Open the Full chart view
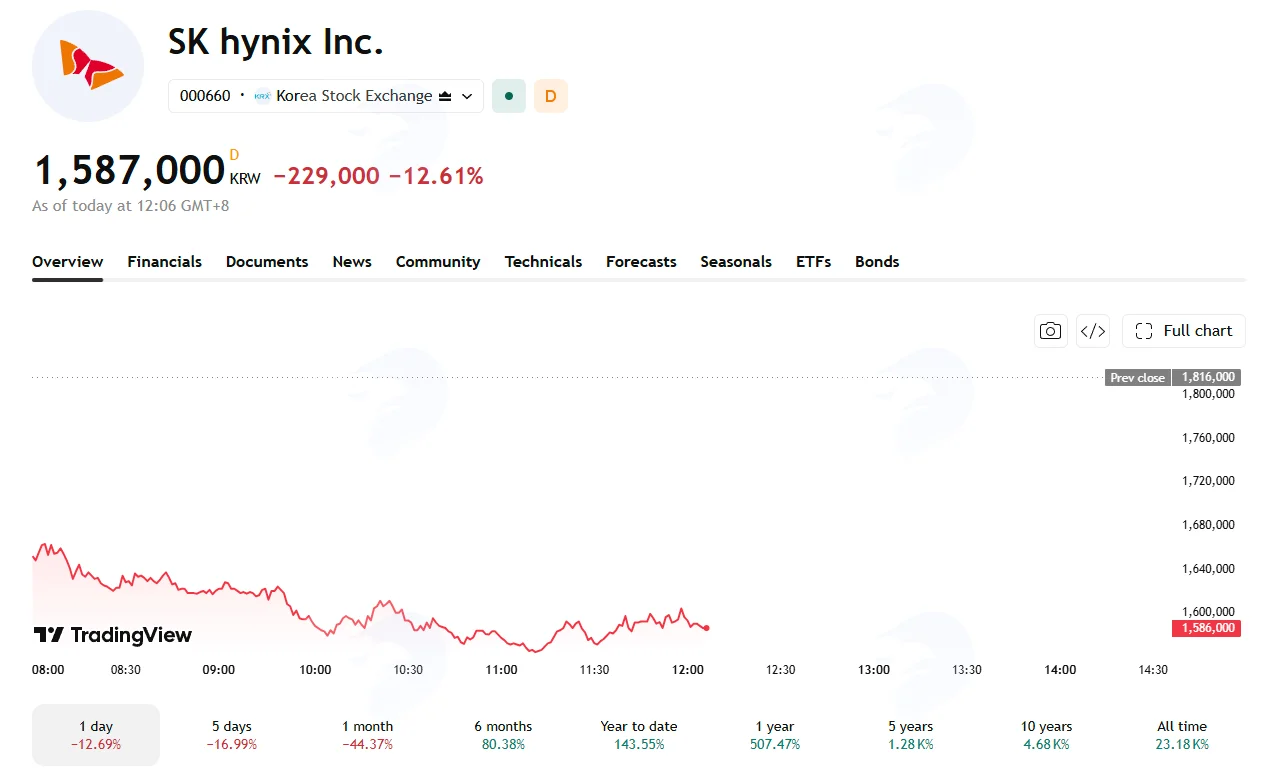Screen dimensions: 1278x773 coord(1184,331)
